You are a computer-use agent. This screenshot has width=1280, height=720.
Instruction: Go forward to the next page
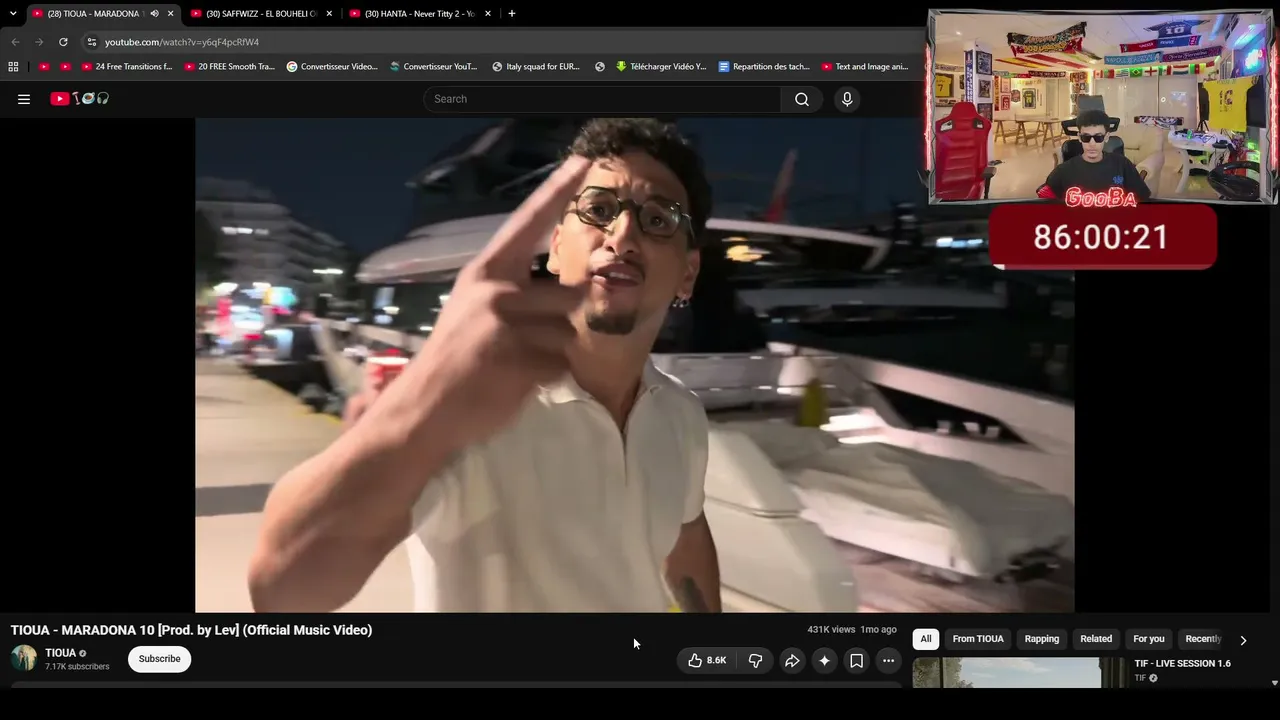point(39,42)
